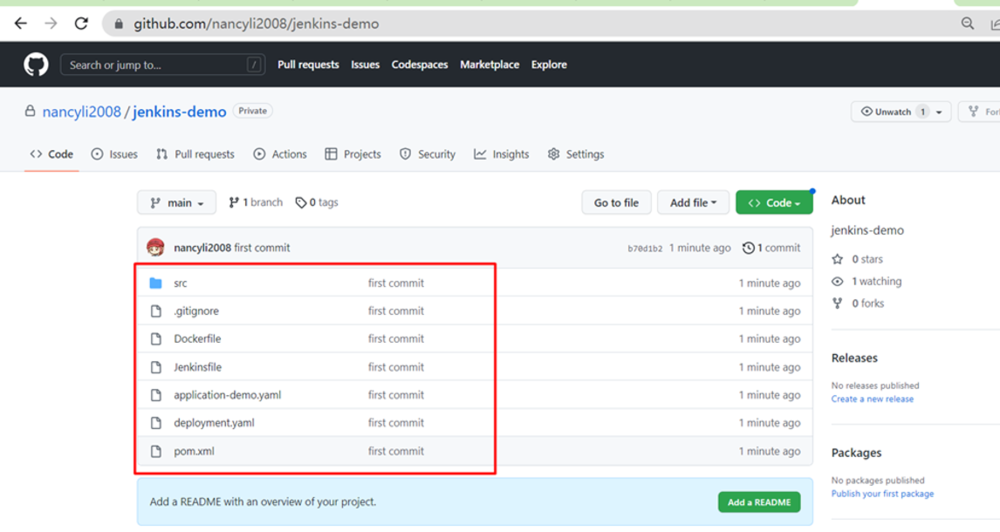Open the Jenkinsfile file
The width and height of the screenshot is (1000, 532).
click(197, 367)
